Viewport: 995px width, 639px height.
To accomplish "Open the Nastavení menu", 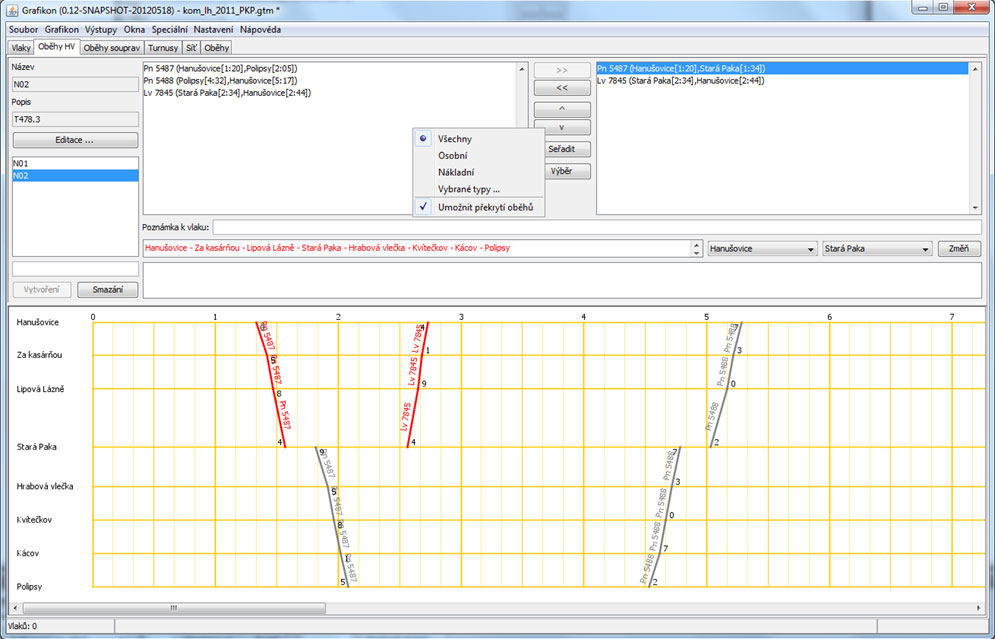I will tap(213, 30).
